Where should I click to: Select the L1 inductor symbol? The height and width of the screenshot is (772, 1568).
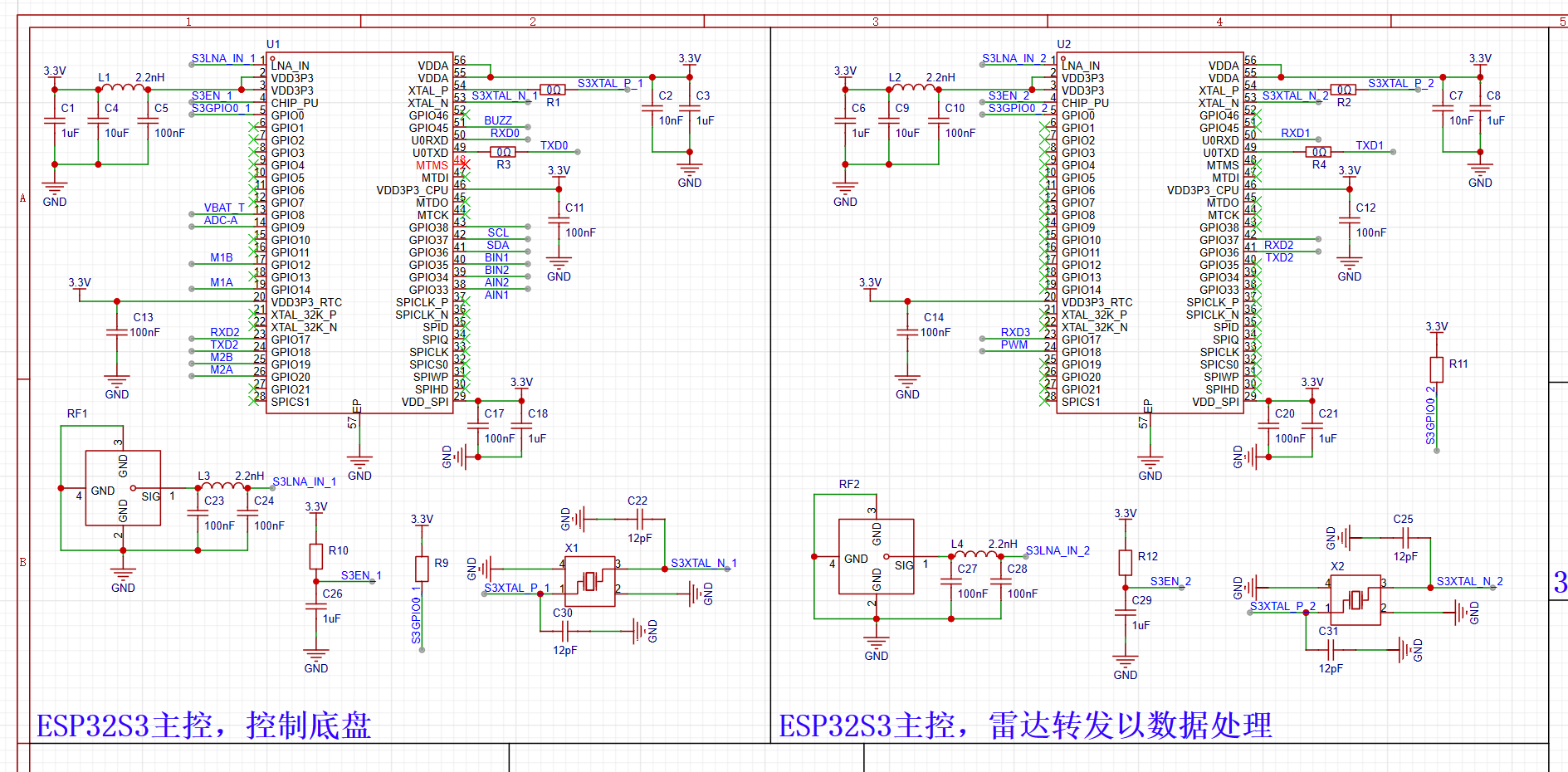pyautogui.click(x=121, y=86)
